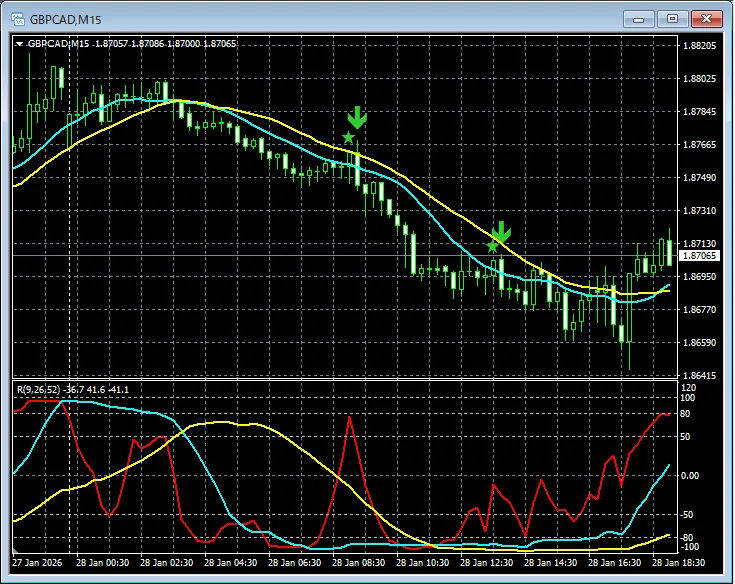Click the 1.86415 price scale label

pyautogui.click(x=699, y=376)
